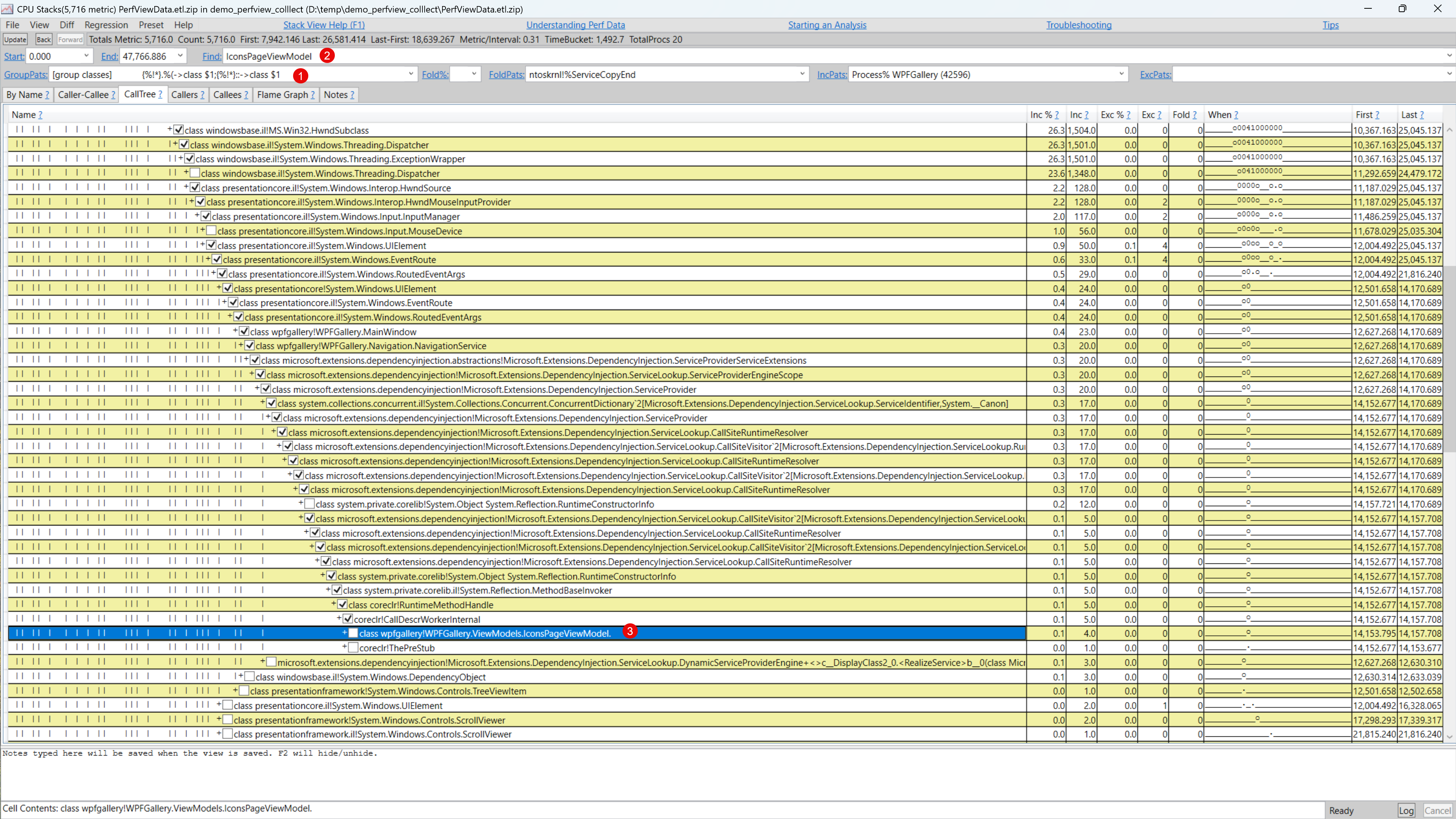This screenshot has width=1456, height=819.
Task: Open the Tips link
Action: [x=1330, y=25]
